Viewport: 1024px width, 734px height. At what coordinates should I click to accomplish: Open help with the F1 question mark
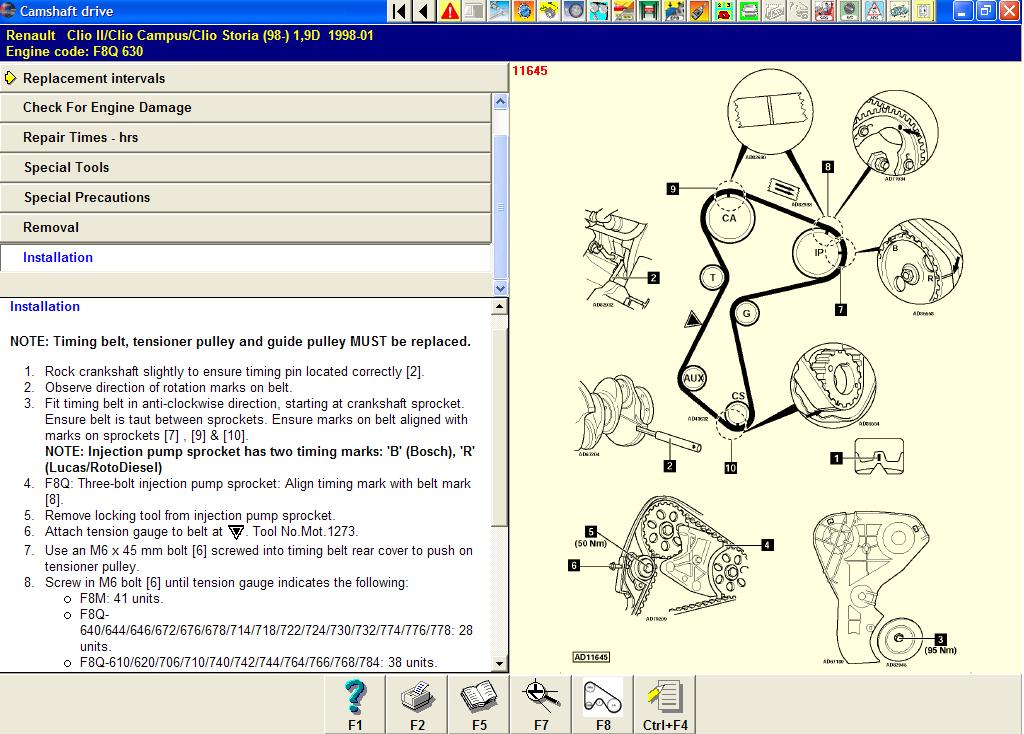coord(355,704)
